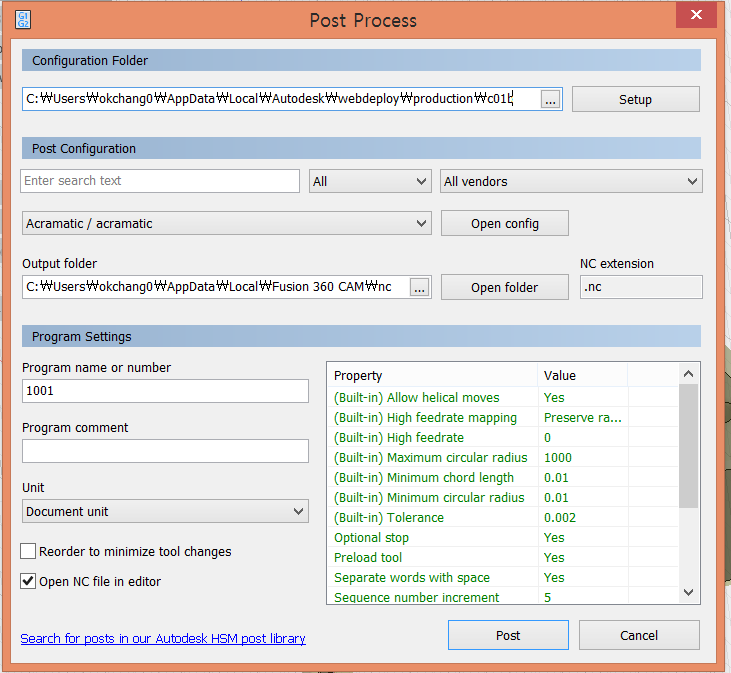Browse for output folder with ellipsis button

coord(420,287)
